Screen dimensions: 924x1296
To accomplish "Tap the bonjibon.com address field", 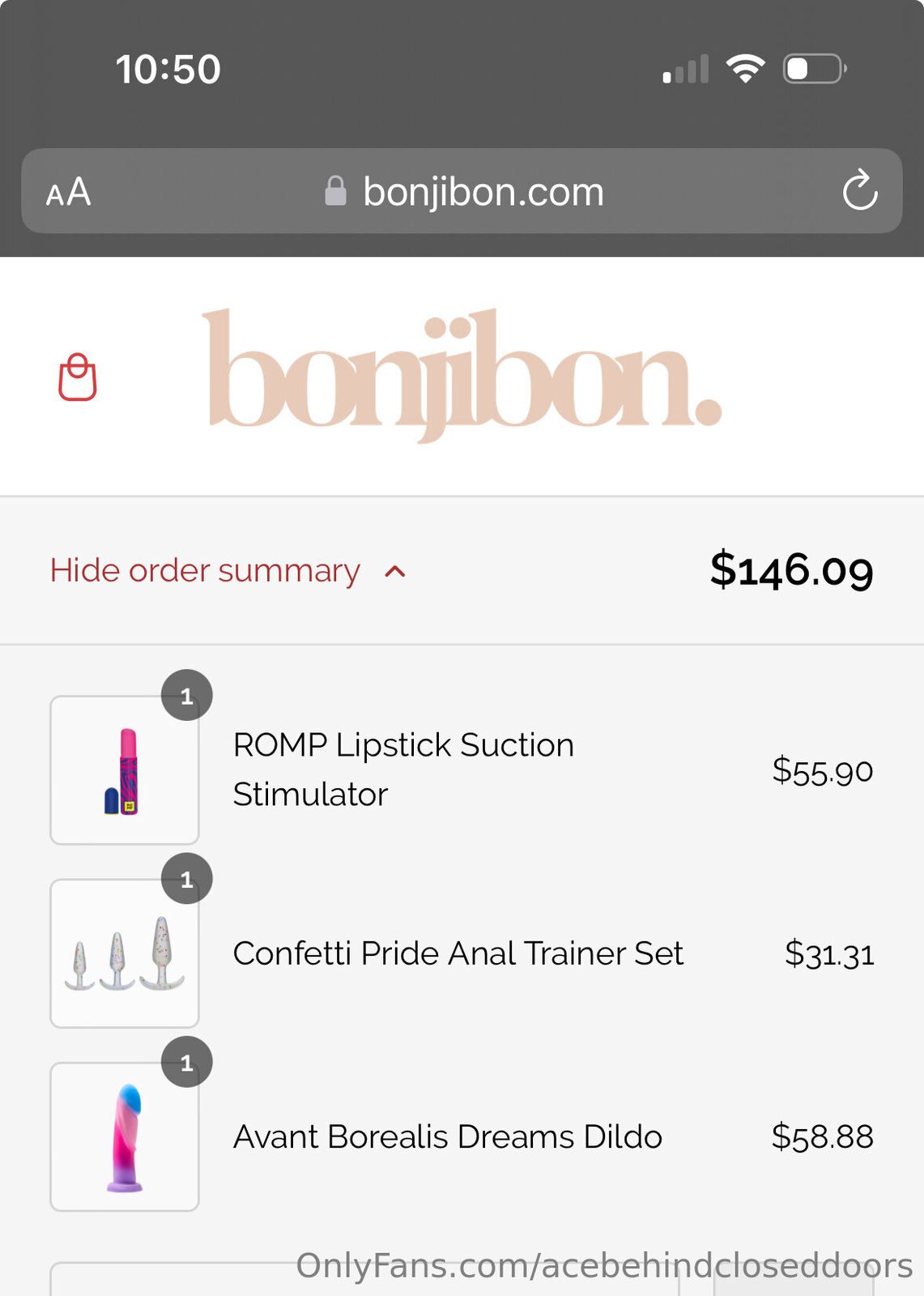I will point(483,192).
